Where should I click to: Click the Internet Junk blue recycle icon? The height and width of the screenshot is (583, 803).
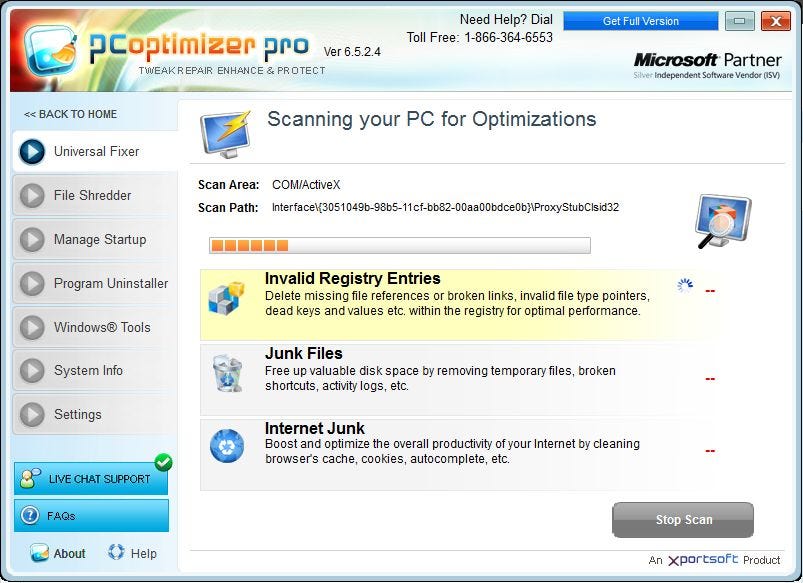point(227,446)
